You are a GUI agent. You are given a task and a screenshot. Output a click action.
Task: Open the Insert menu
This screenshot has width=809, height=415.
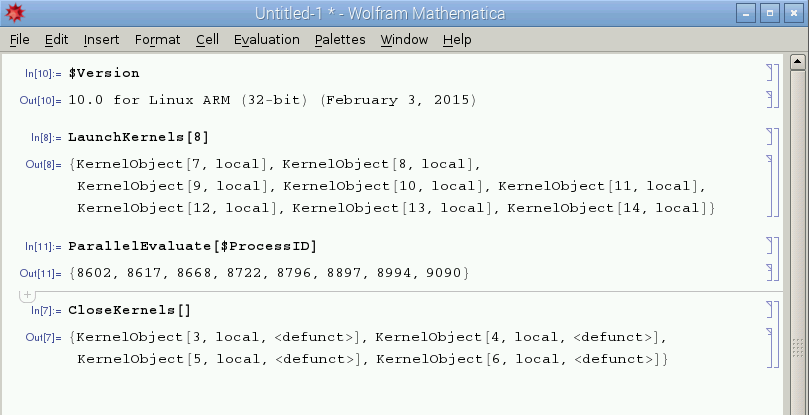101,40
